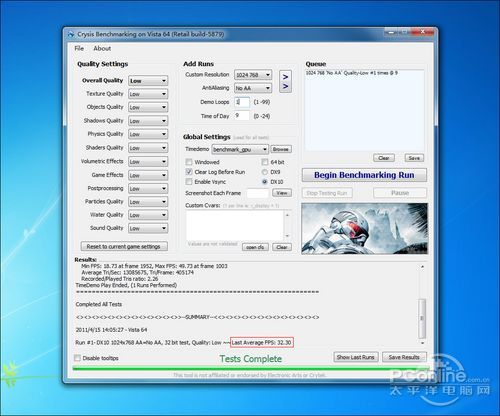Image resolution: width=500 pixels, height=416 pixels.
Task: Open the AntiAliasing dropdown
Action: click(x=253, y=88)
